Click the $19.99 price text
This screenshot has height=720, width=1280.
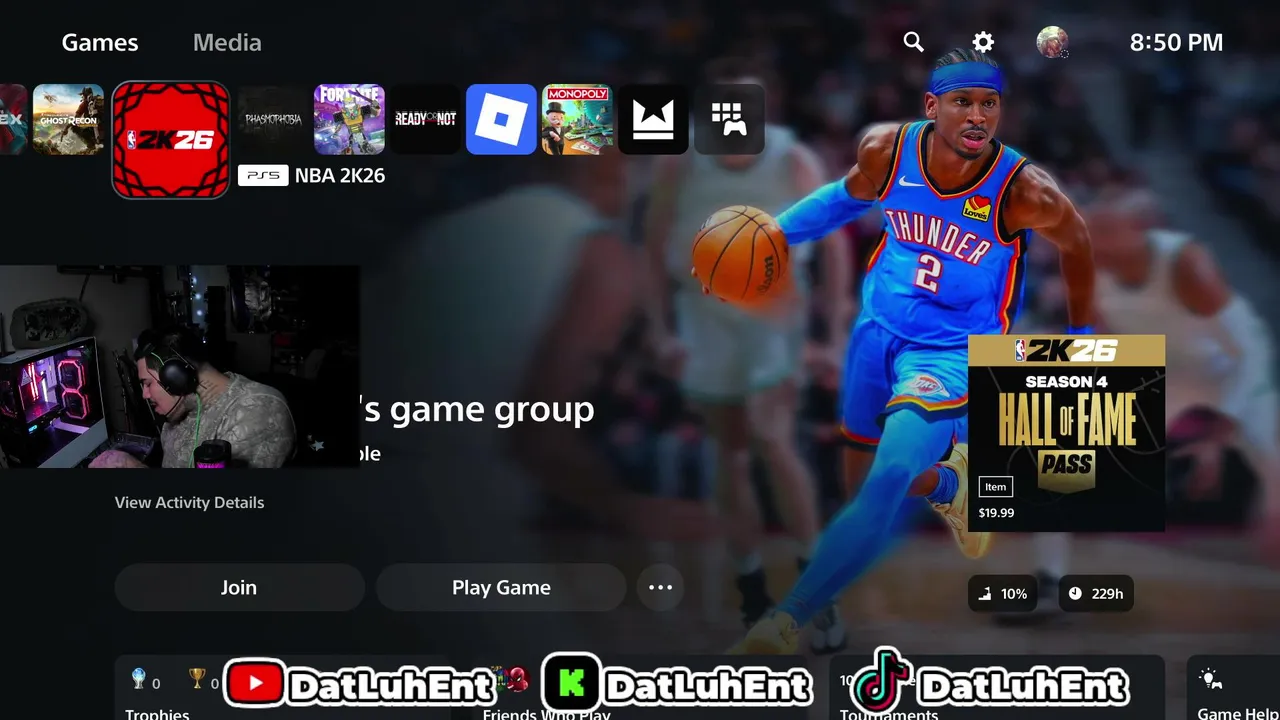(996, 512)
